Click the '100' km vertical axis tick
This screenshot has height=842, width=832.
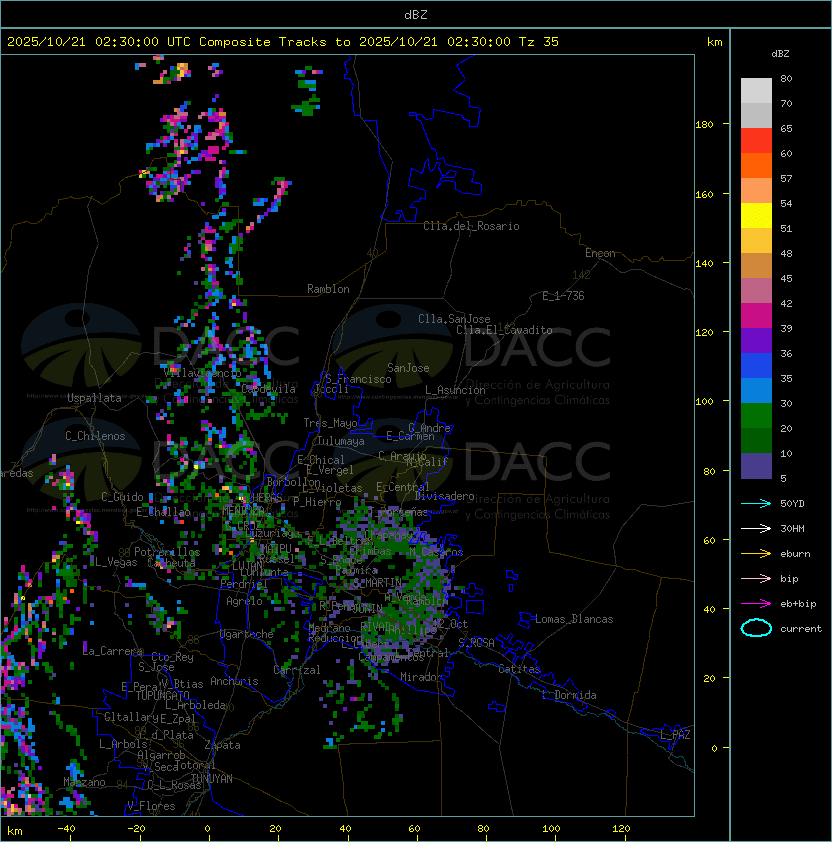point(704,401)
